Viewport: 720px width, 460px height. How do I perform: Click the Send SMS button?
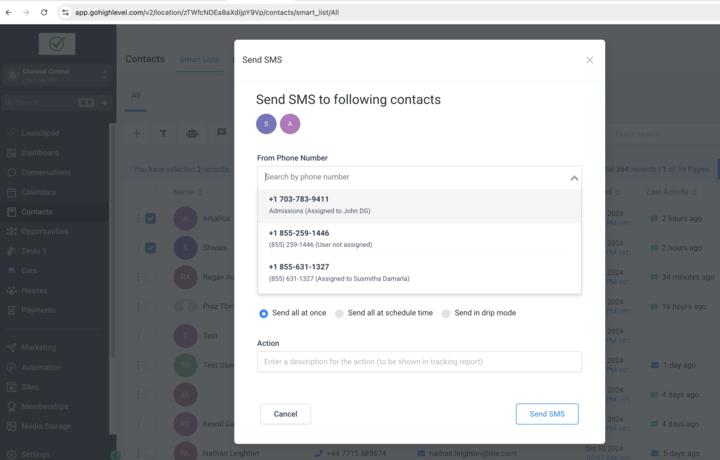(547, 414)
